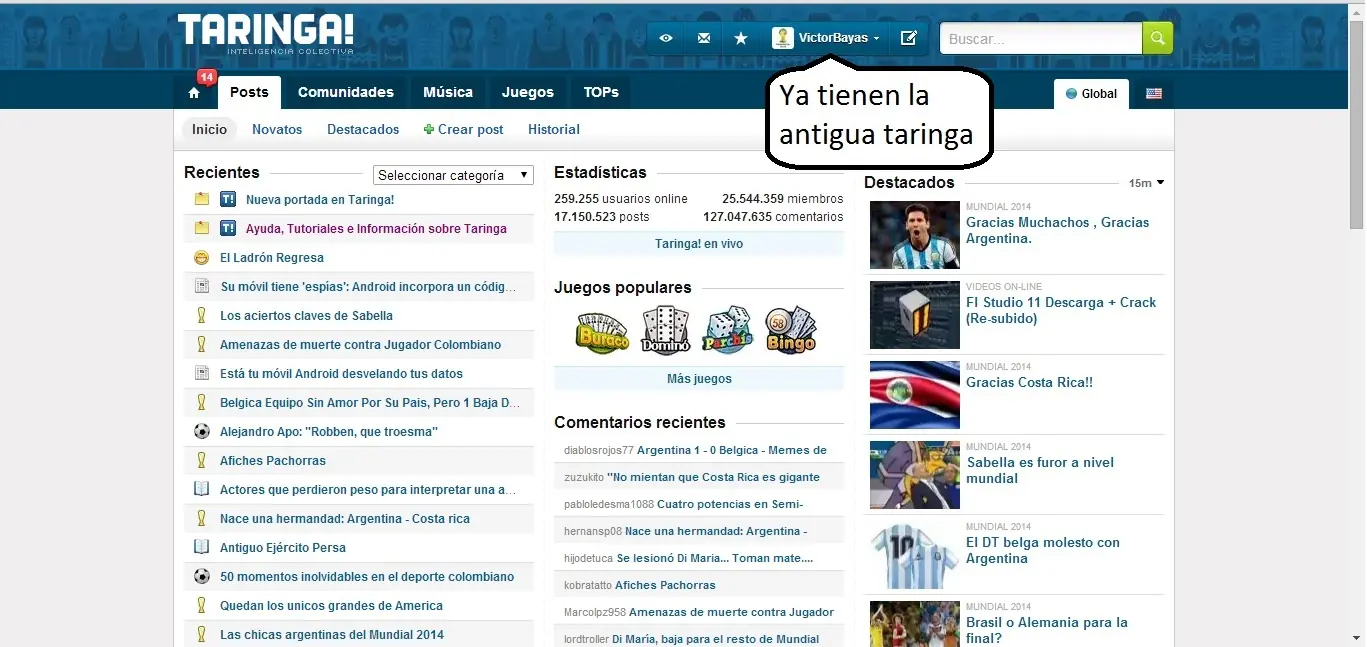
Task: Click the trophy icon beside Los aciertos claves
Action: 201,315
